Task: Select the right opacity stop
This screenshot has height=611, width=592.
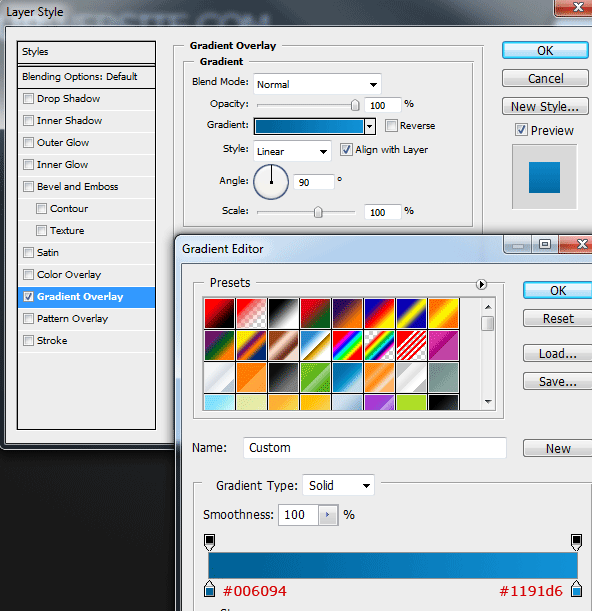Action: pos(576,542)
